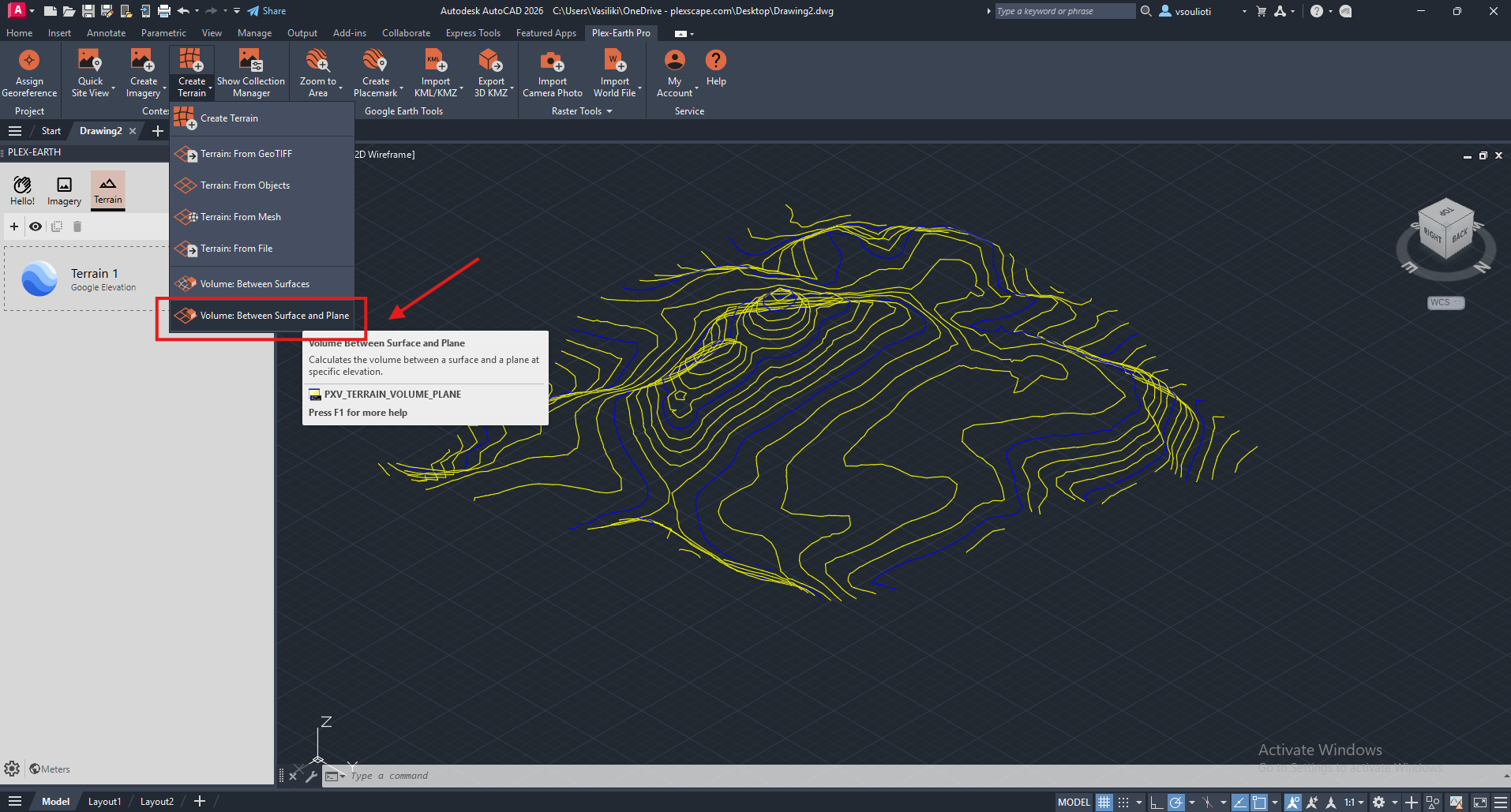Screen dimensions: 1511x812
Task: Click the Save As icon
Action: (x=107, y=11)
